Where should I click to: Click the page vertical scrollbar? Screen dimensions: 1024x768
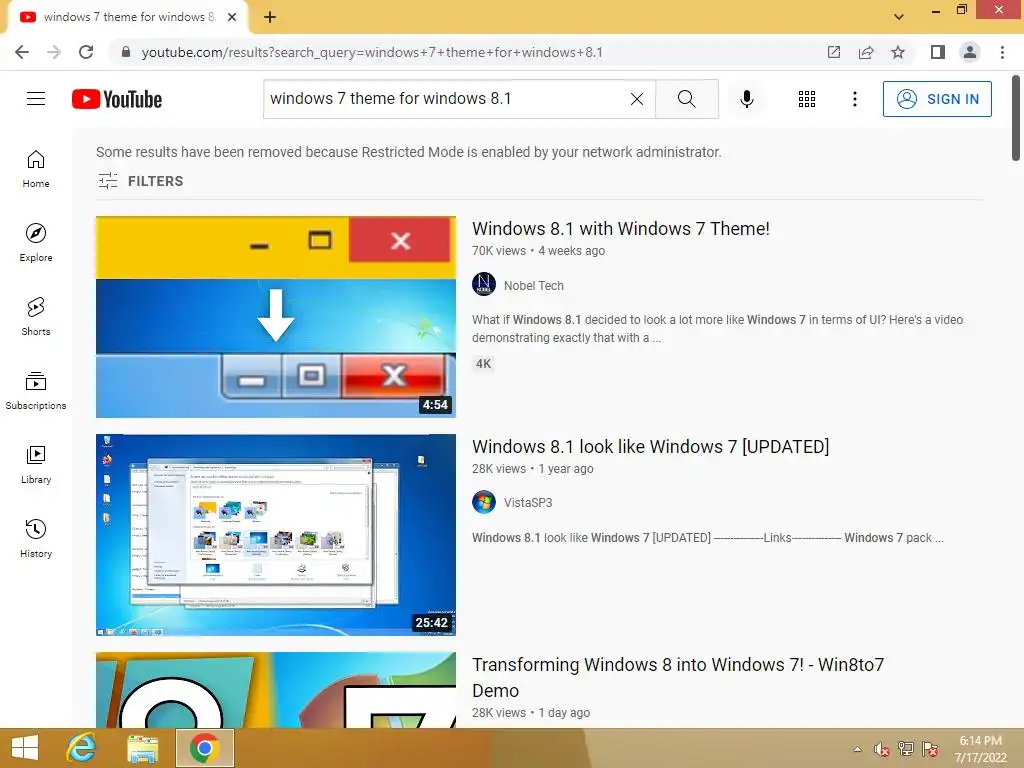click(x=1016, y=118)
